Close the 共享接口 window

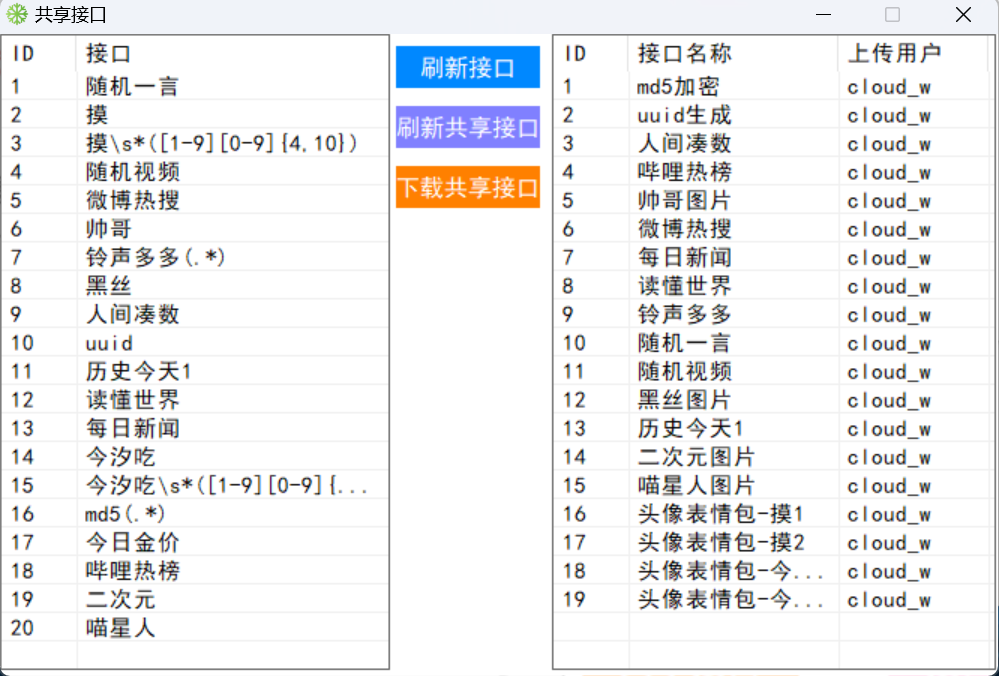[963, 15]
